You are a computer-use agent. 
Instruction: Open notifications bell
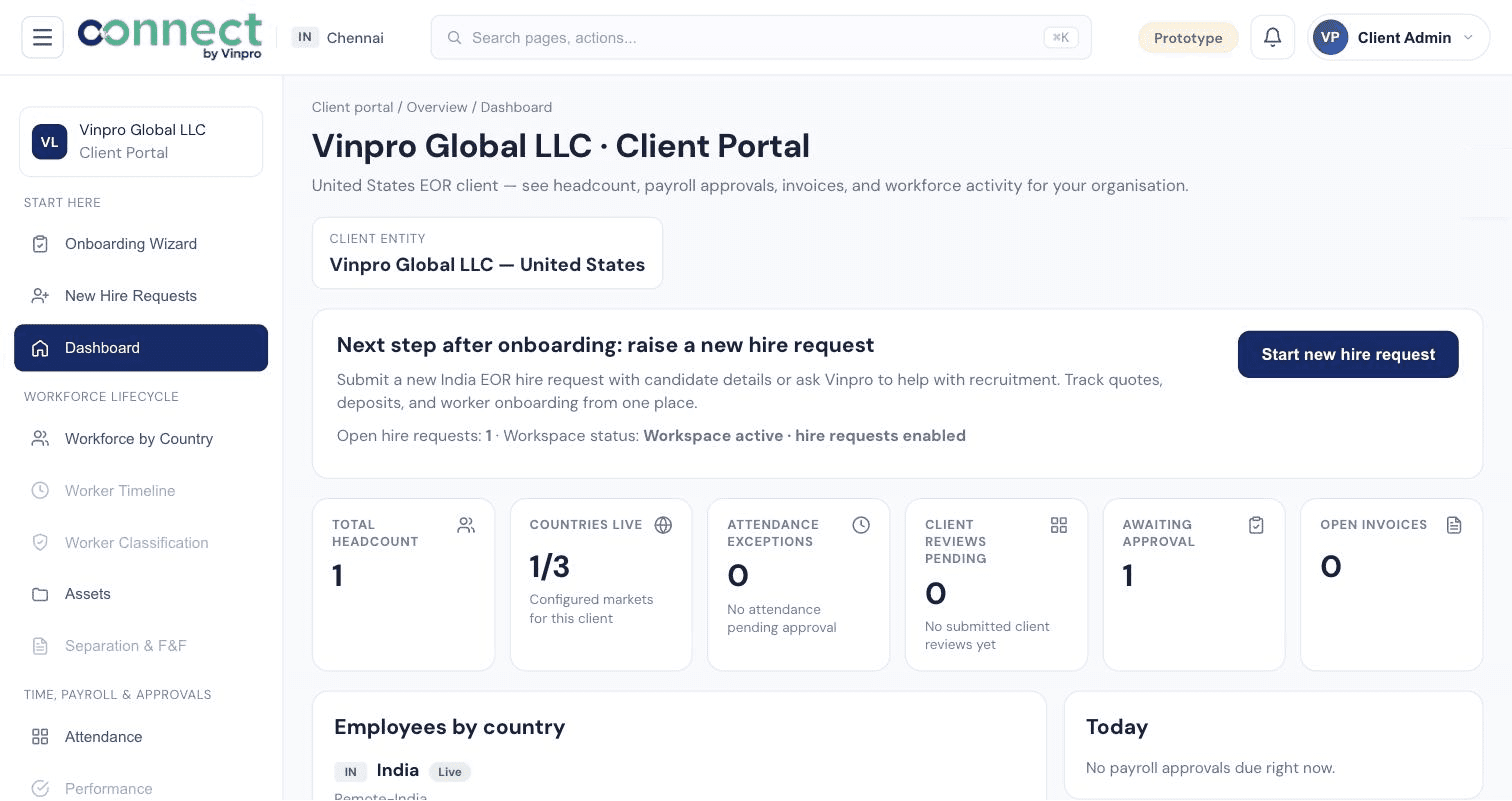[1272, 37]
